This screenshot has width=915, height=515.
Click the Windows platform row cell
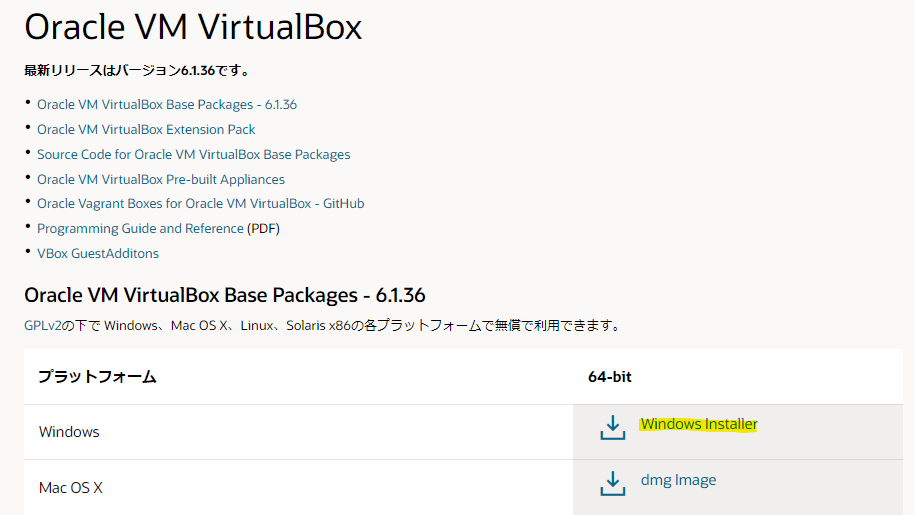[299, 432]
